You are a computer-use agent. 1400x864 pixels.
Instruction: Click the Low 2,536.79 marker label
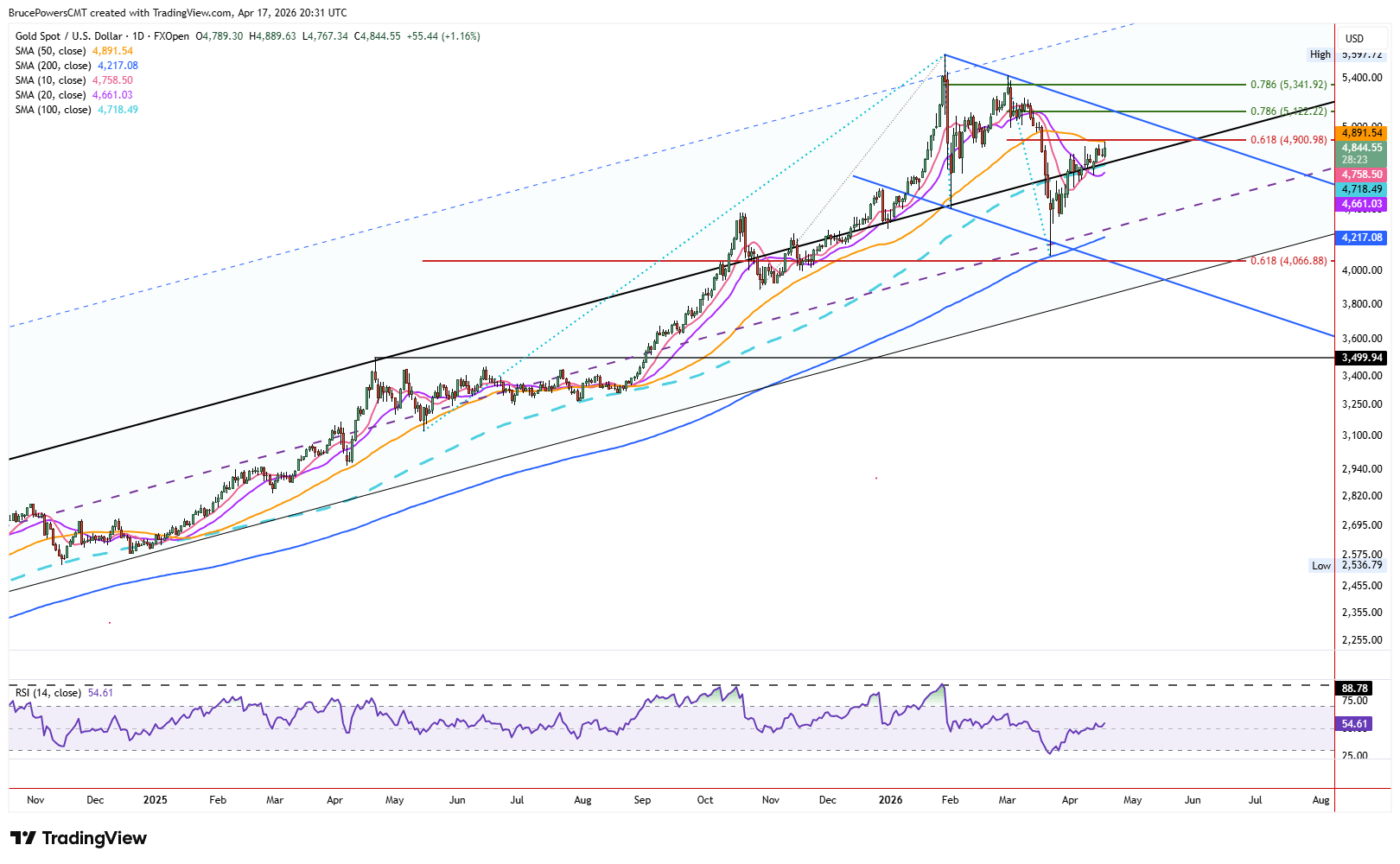[x=1346, y=566]
